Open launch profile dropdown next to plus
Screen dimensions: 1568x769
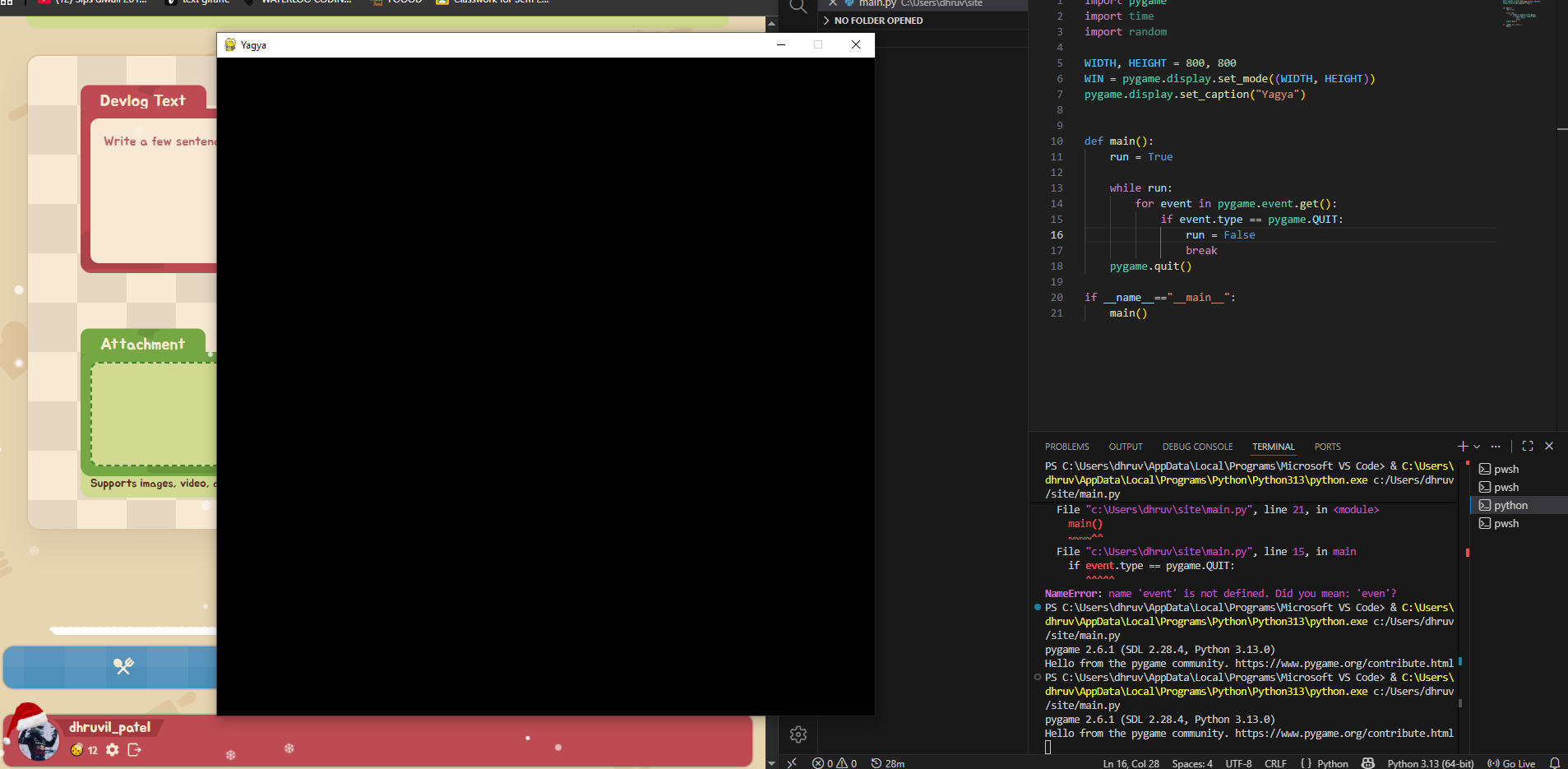coord(1477,447)
